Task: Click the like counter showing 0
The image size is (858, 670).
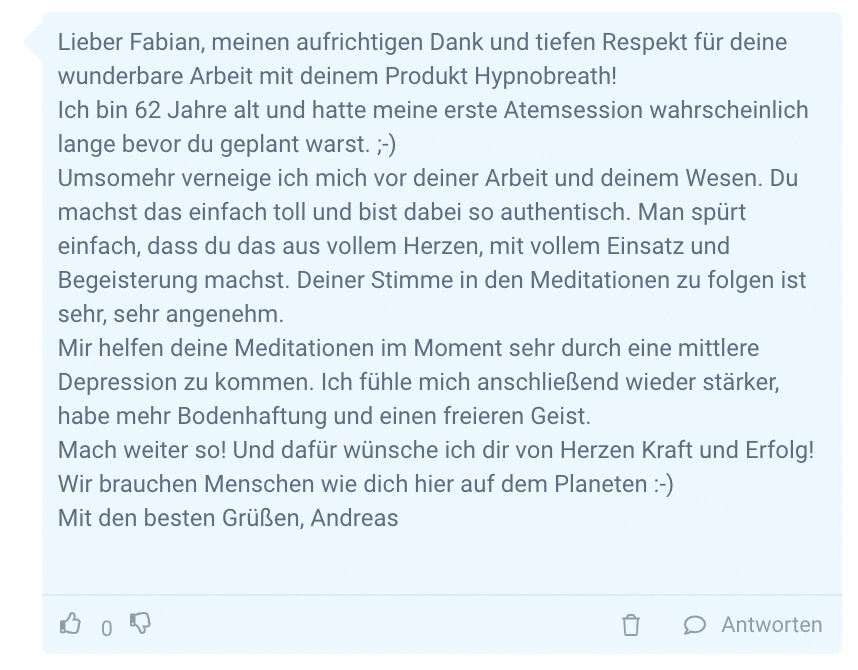Action: pyautogui.click(x=107, y=629)
